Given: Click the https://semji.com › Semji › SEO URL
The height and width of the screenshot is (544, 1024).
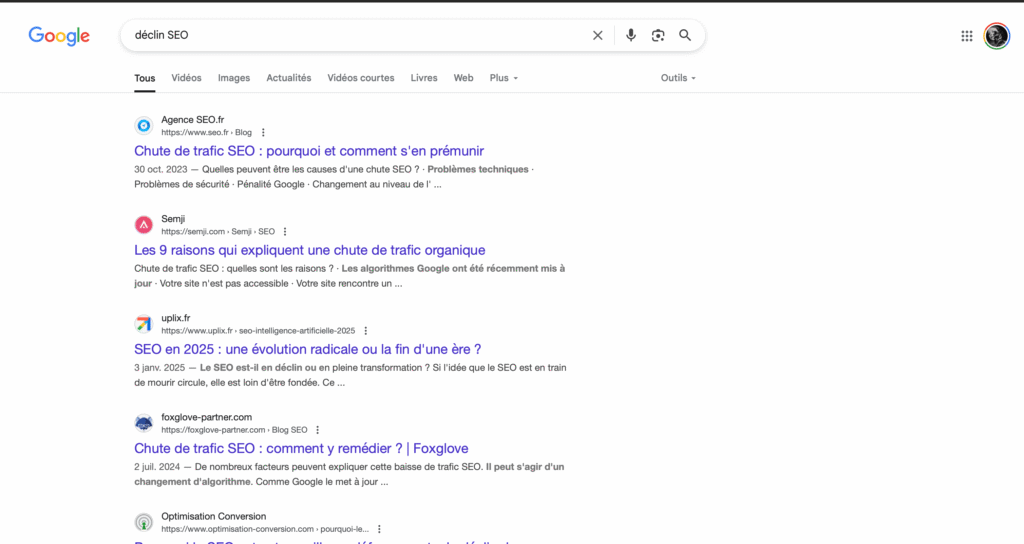Looking at the screenshot, I should [x=218, y=232].
